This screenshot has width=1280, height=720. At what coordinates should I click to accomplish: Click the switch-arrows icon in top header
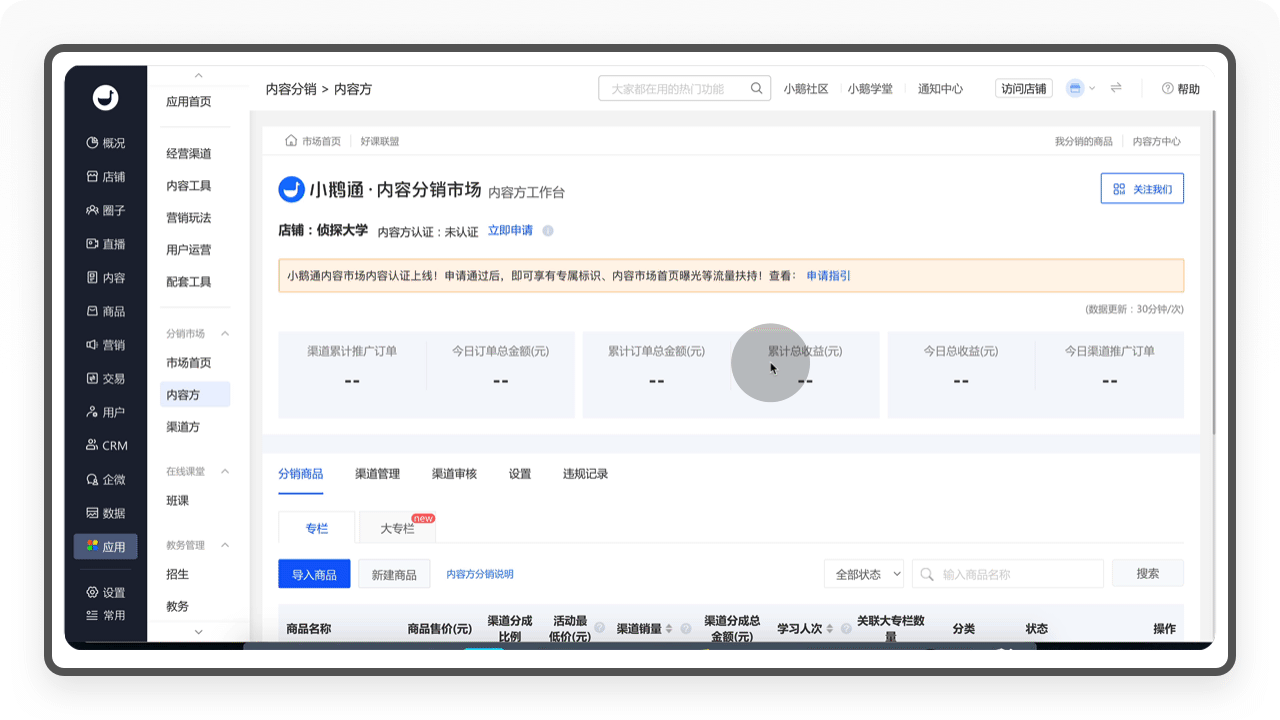1116,88
